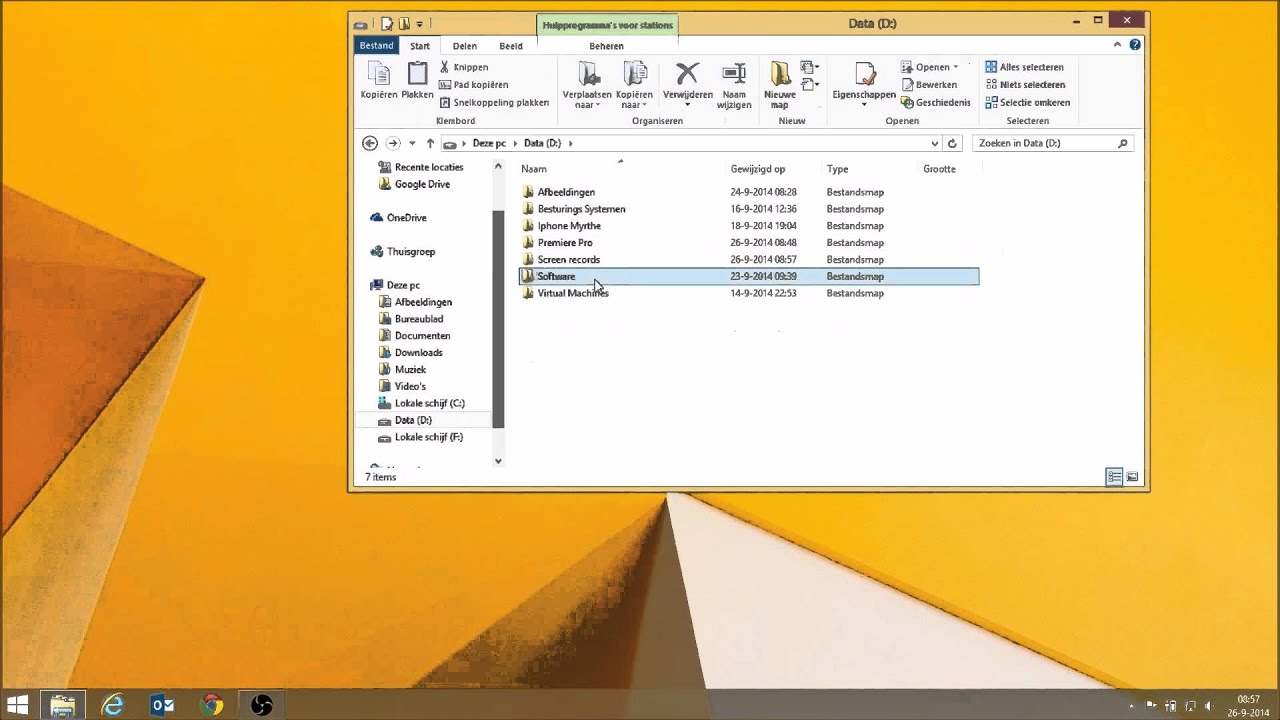The height and width of the screenshot is (720, 1280).
Task: Click the Back navigation arrow
Action: tap(370, 143)
